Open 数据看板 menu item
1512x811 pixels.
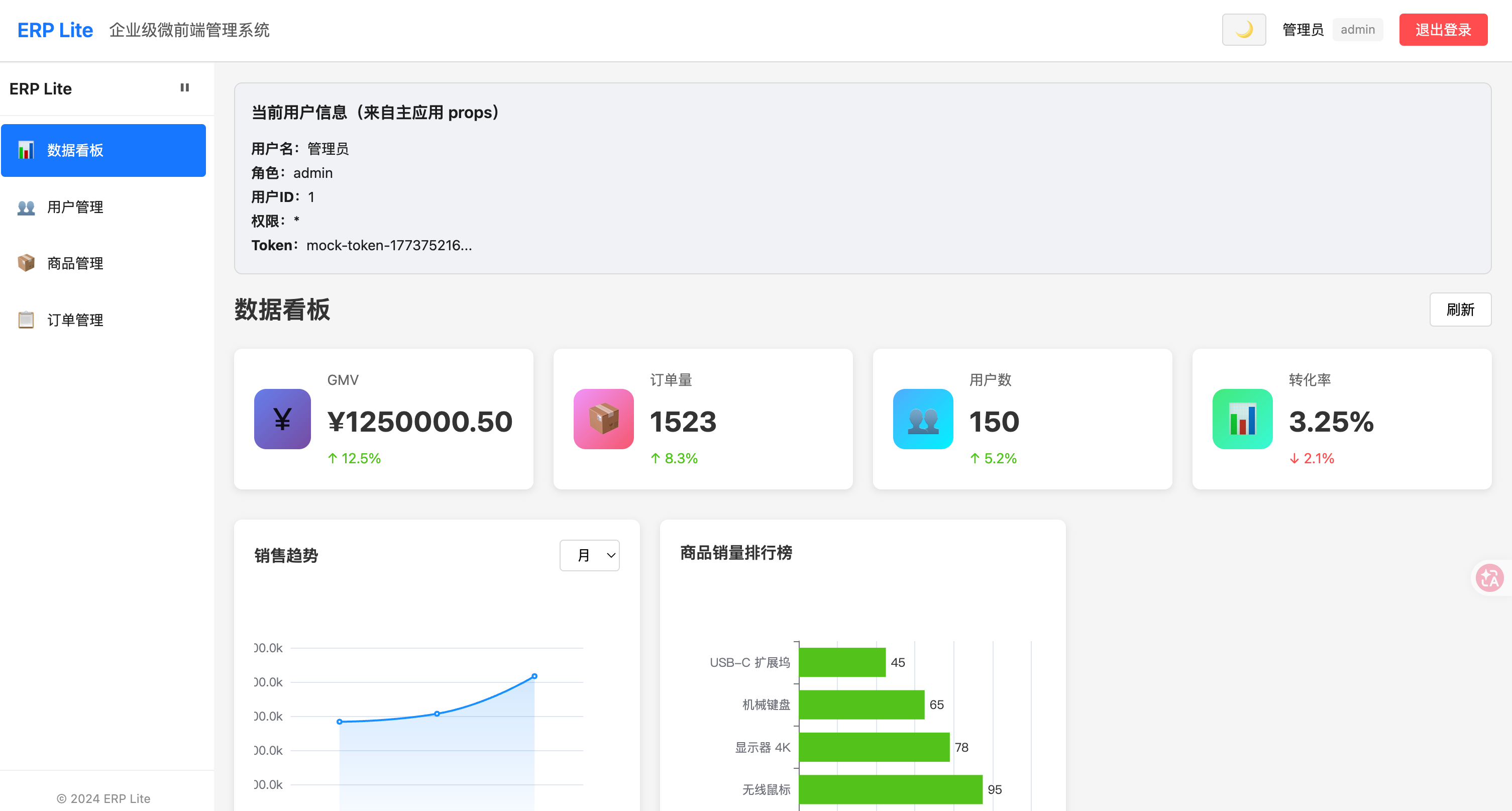(x=103, y=150)
